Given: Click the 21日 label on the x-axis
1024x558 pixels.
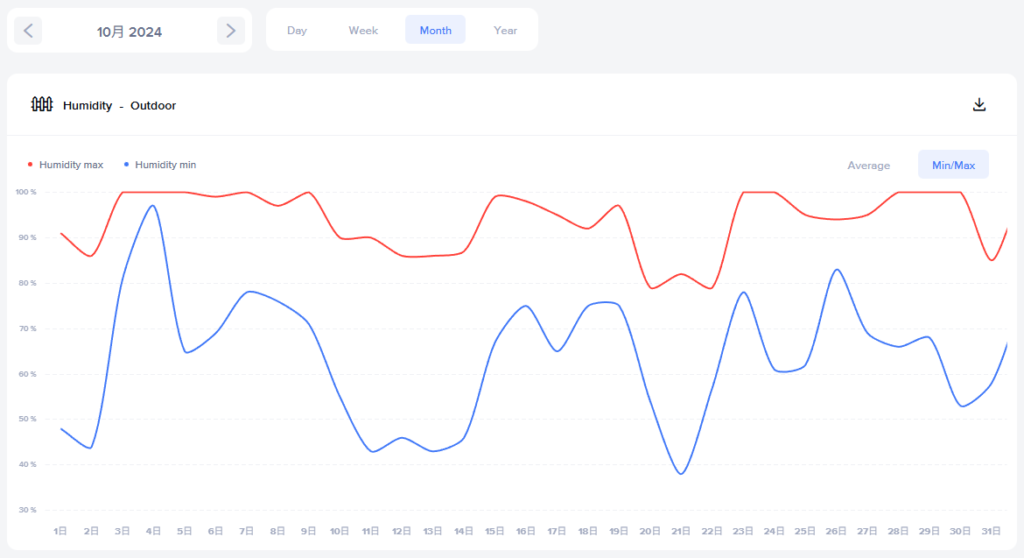Looking at the screenshot, I should (681, 530).
